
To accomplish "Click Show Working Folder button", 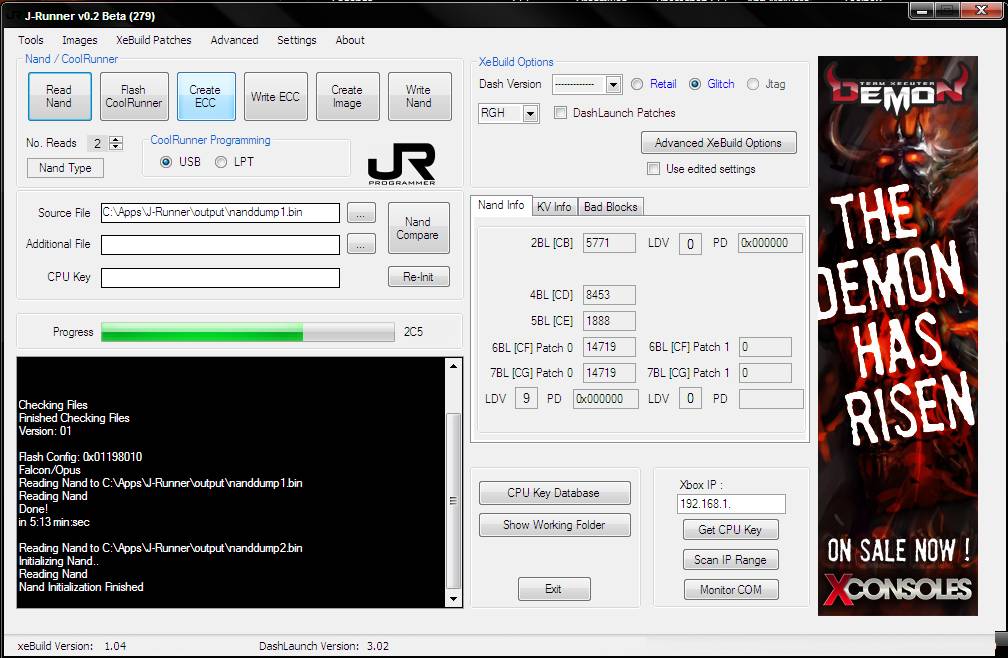I will pyautogui.click(x=554, y=525).
